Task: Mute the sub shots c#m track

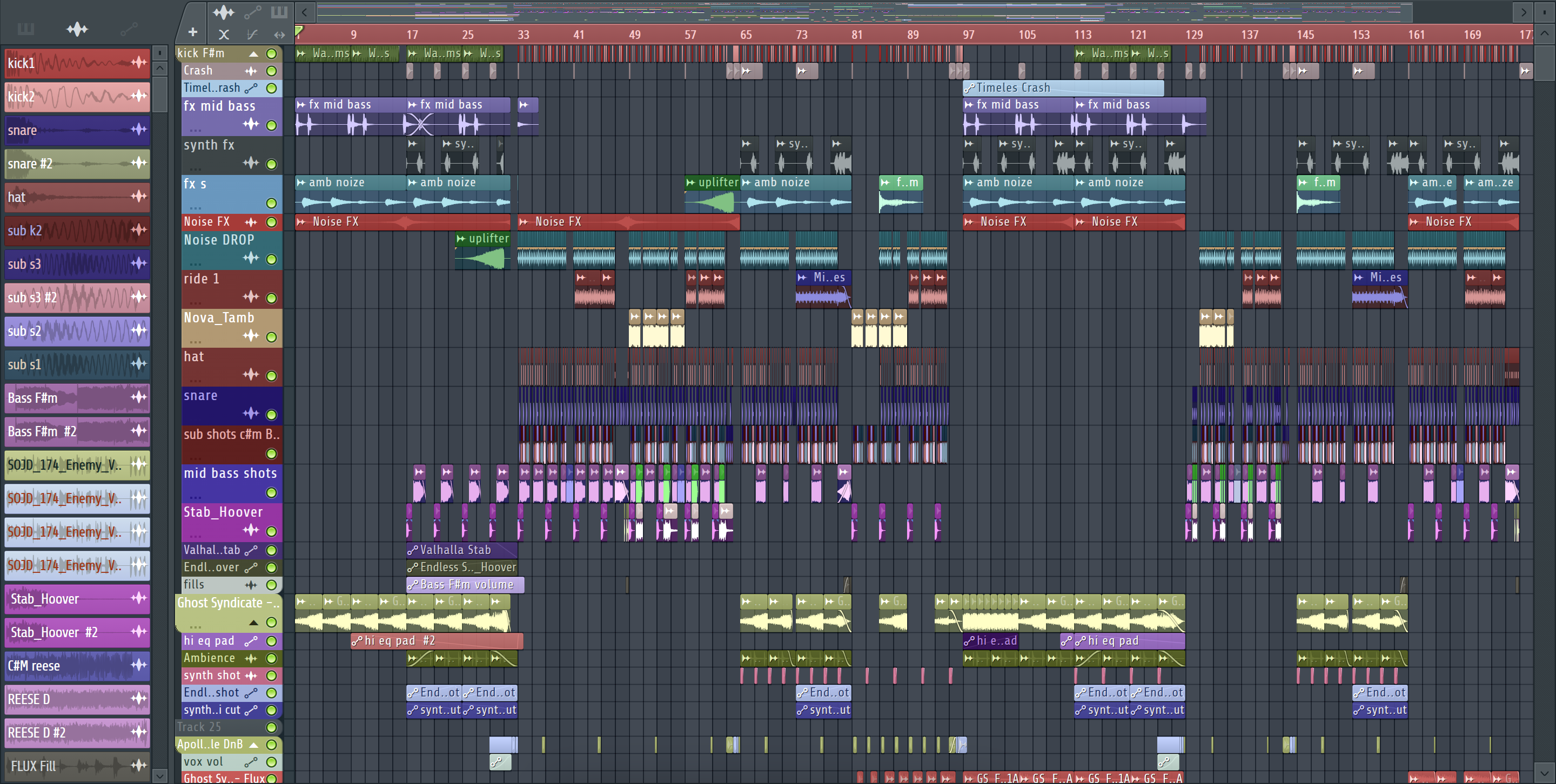Action: tap(272, 454)
